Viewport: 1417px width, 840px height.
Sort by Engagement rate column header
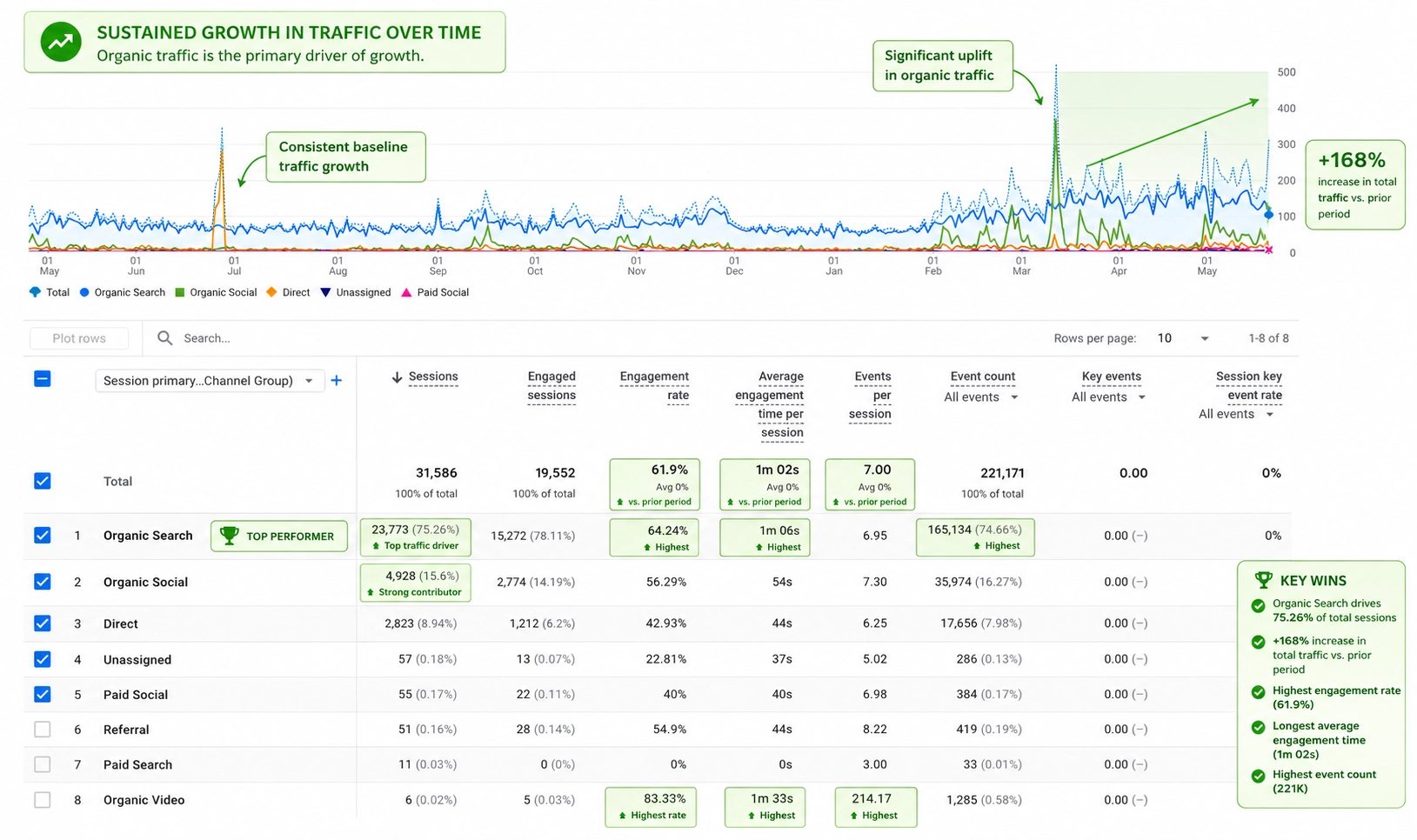tap(654, 386)
